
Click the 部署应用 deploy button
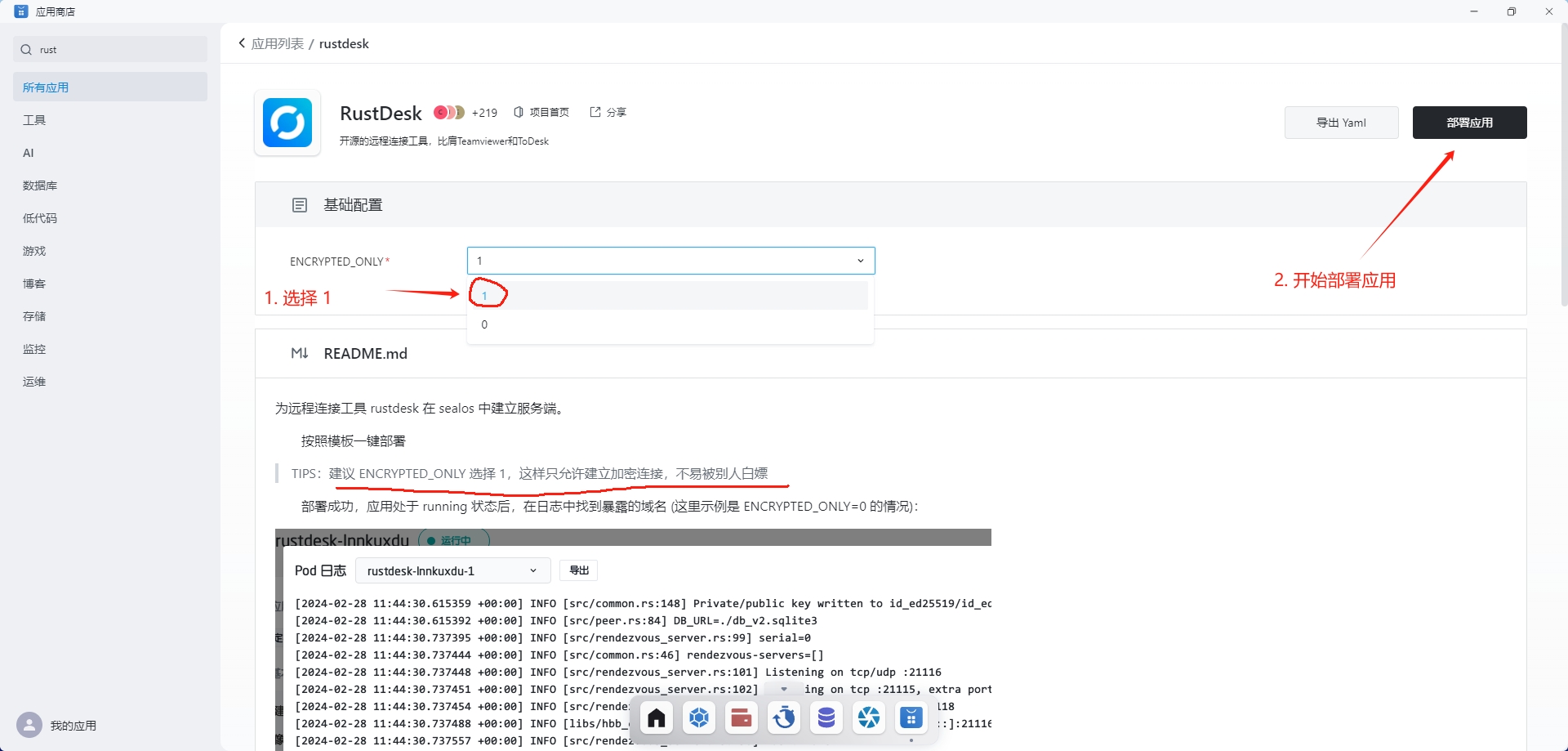1469,123
